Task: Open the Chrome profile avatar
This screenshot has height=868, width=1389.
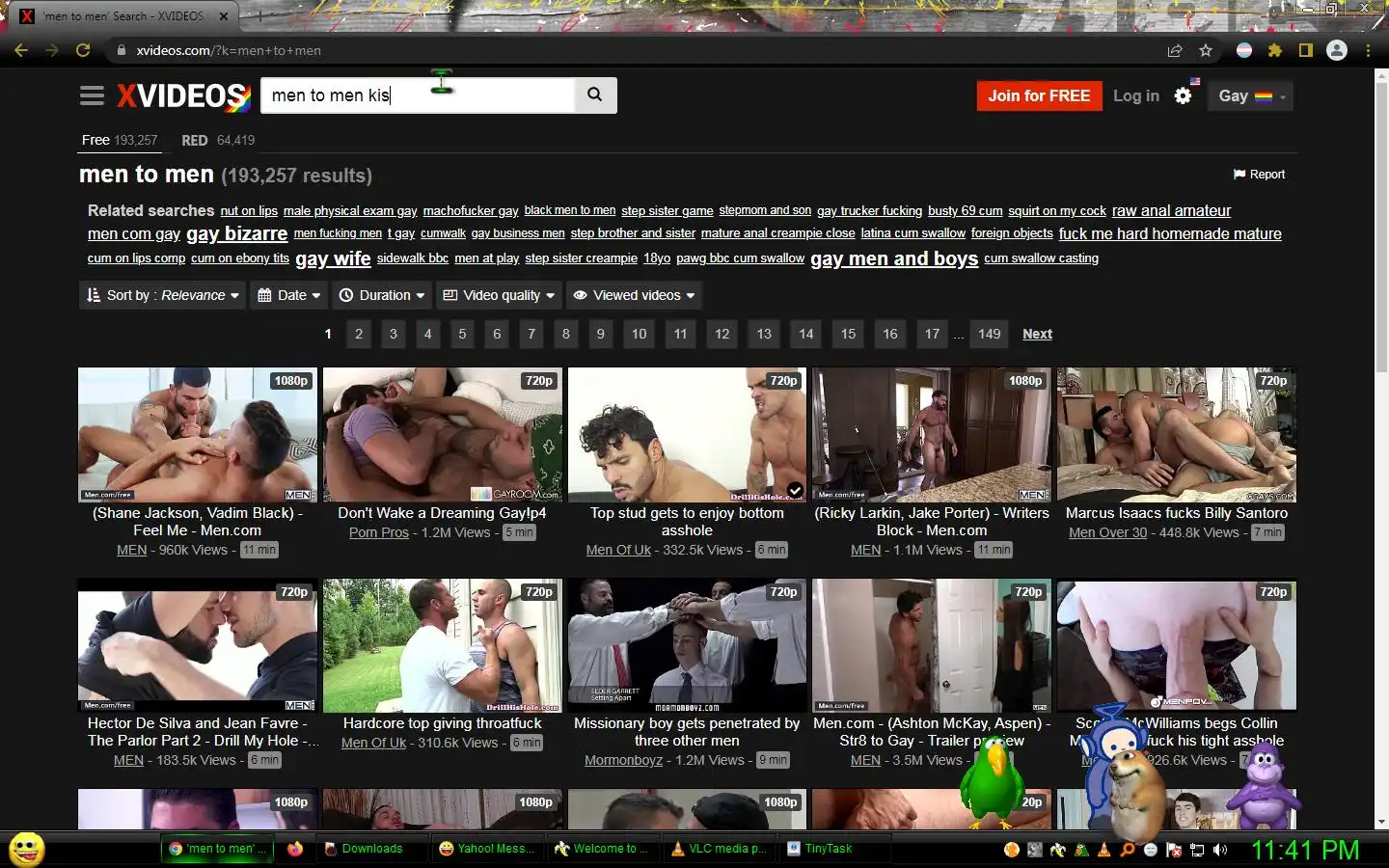Action: (x=1336, y=50)
